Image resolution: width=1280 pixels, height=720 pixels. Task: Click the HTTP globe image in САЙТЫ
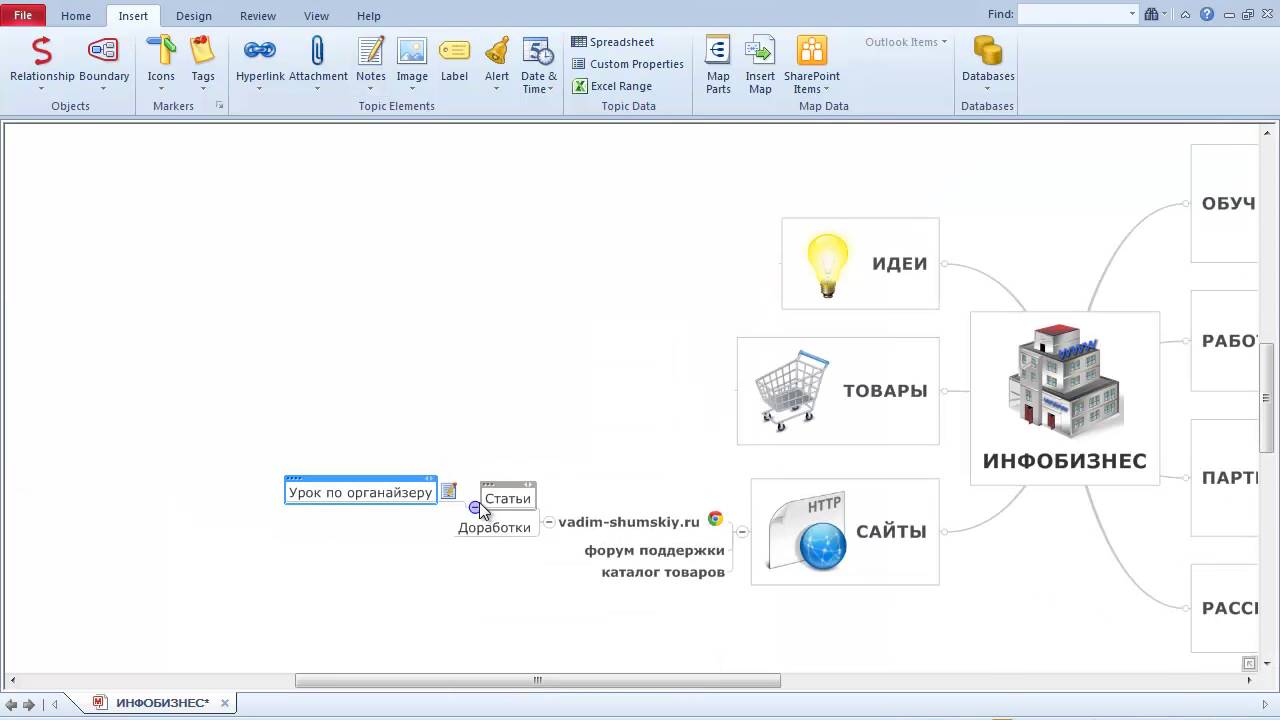808,531
